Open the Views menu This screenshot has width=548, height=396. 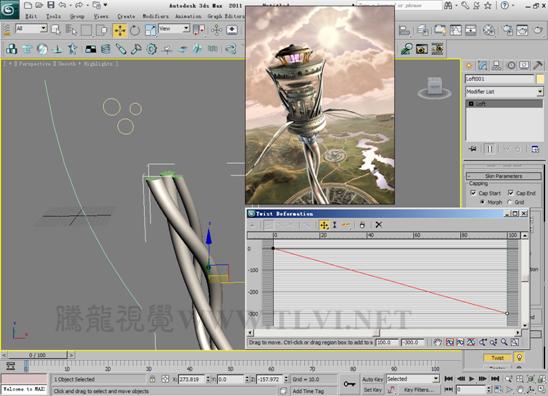pyautogui.click(x=101, y=16)
